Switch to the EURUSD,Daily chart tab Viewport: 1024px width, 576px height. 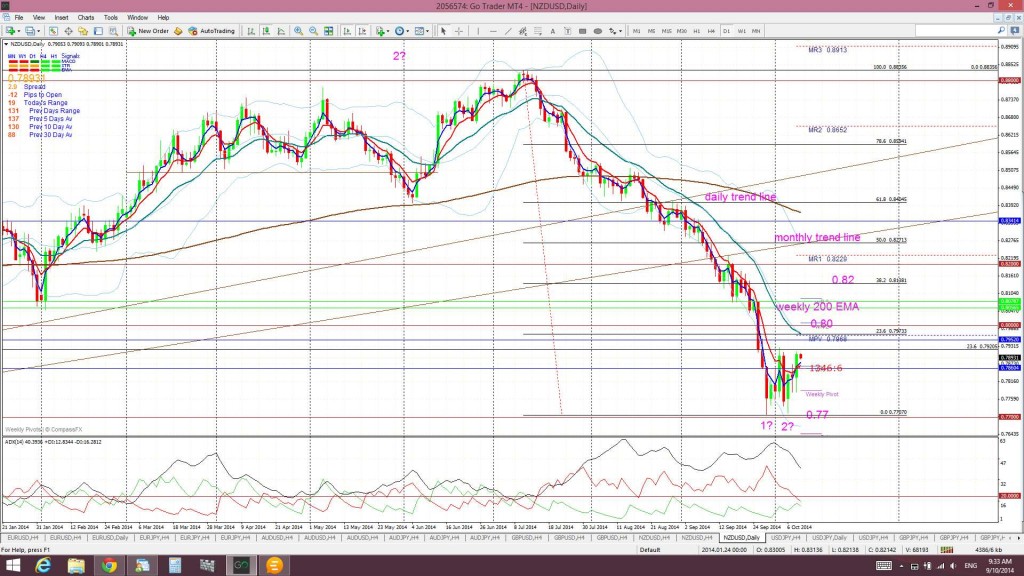click(x=110, y=537)
